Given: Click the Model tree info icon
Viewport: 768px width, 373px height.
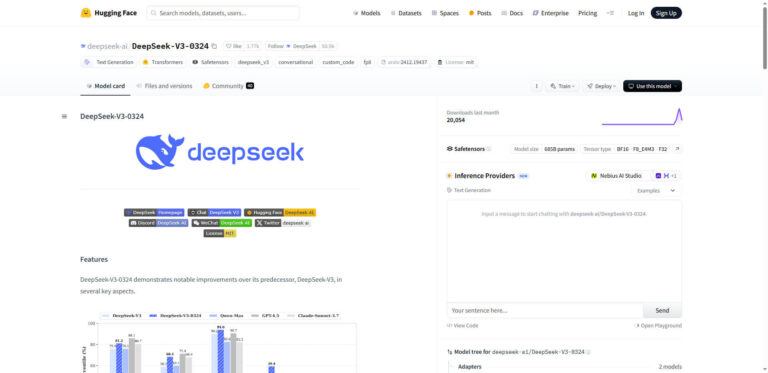Looking at the screenshot, I should [589, 352].
